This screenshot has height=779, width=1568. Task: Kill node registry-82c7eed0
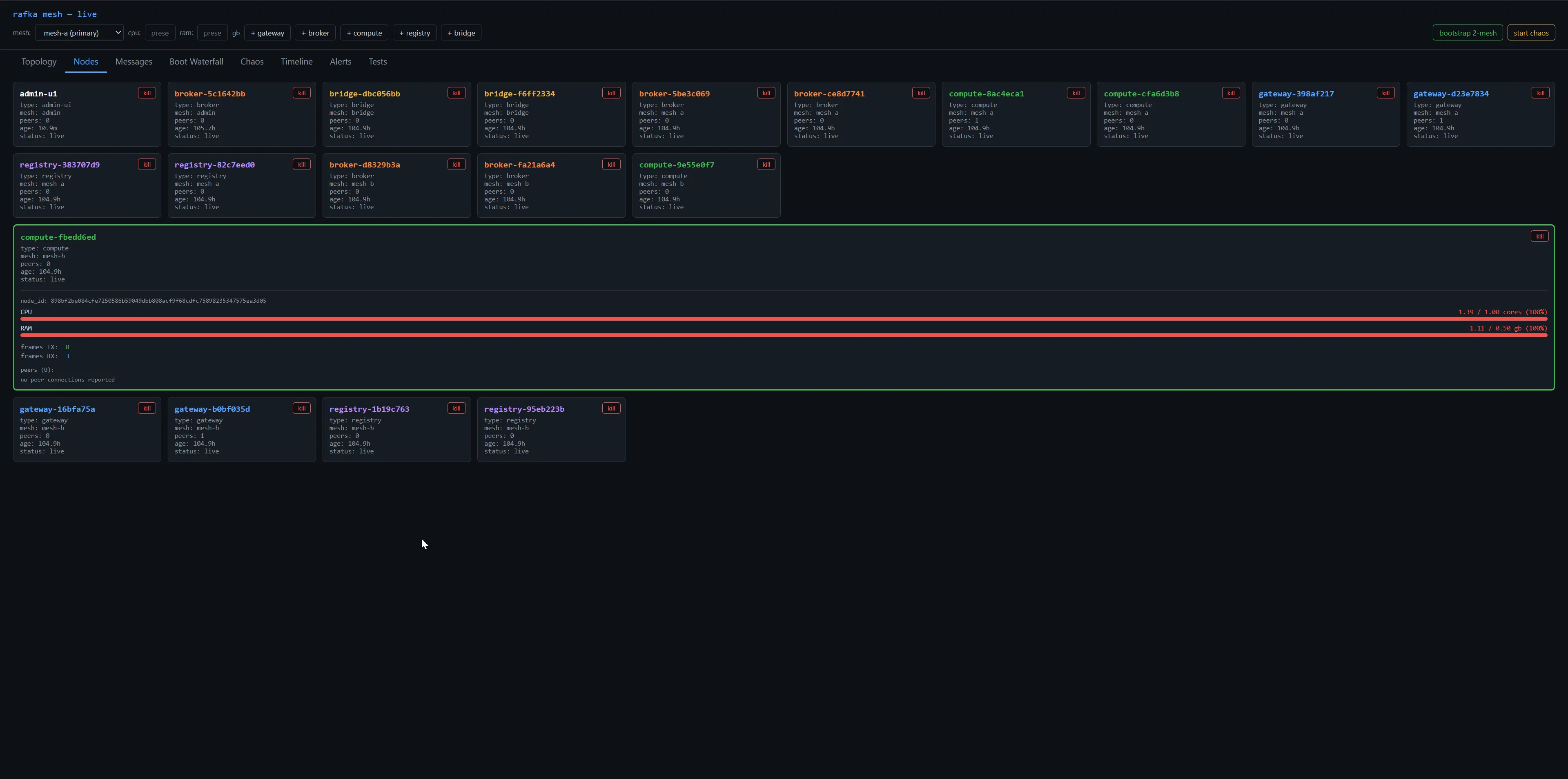pyautogui.click(x=301, y=165)
